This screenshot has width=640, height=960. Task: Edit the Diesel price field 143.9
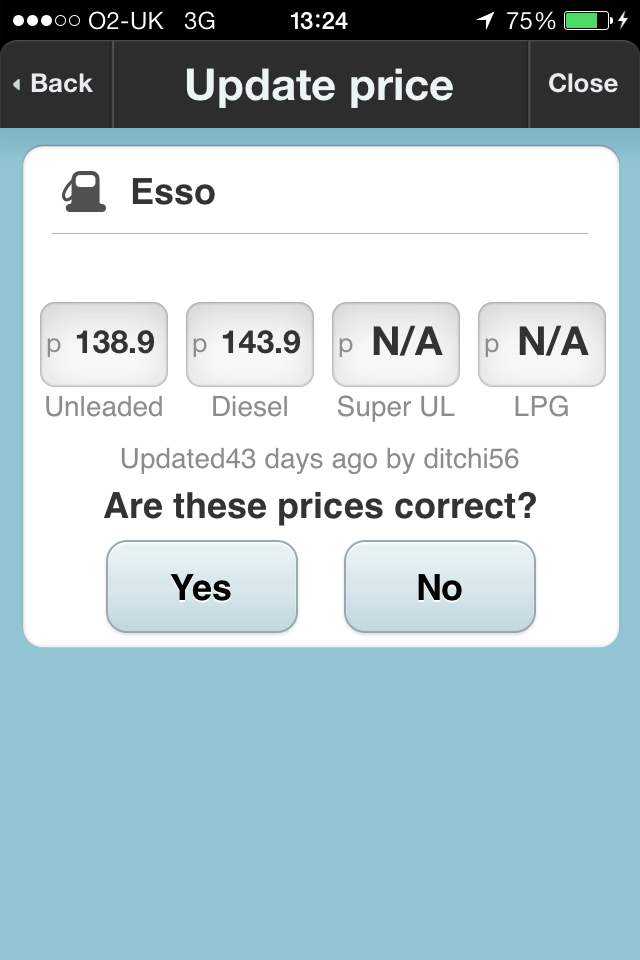click(250, 344)
